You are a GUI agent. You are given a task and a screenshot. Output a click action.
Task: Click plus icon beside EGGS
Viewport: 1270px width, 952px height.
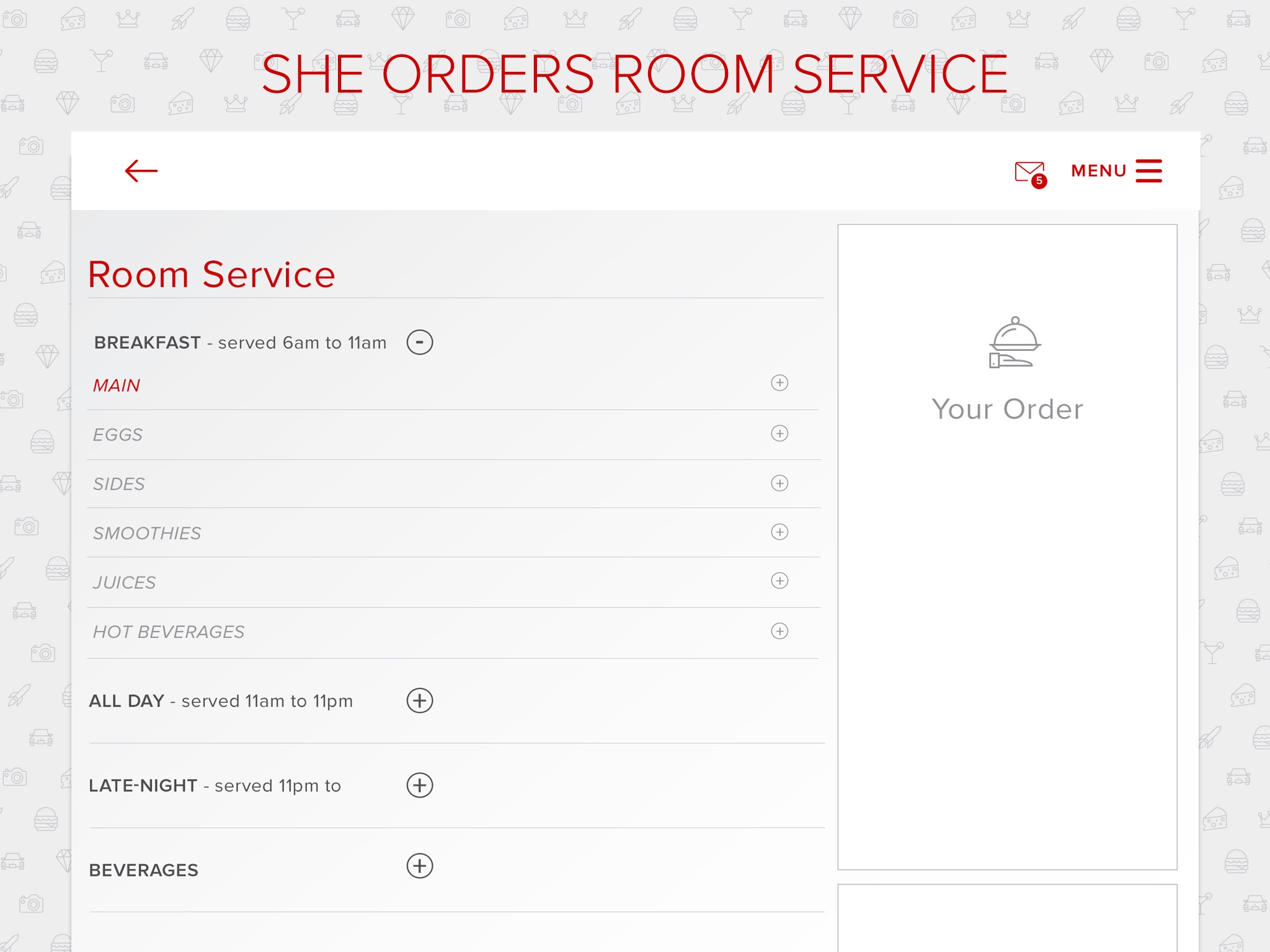coord(779,433)
